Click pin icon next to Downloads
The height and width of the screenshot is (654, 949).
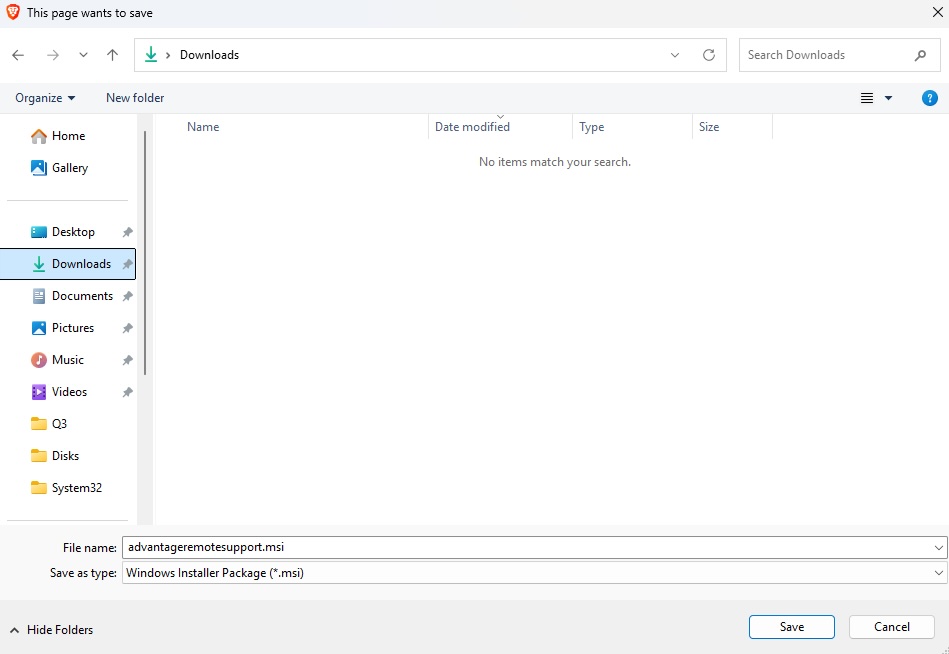pos(127,264)
